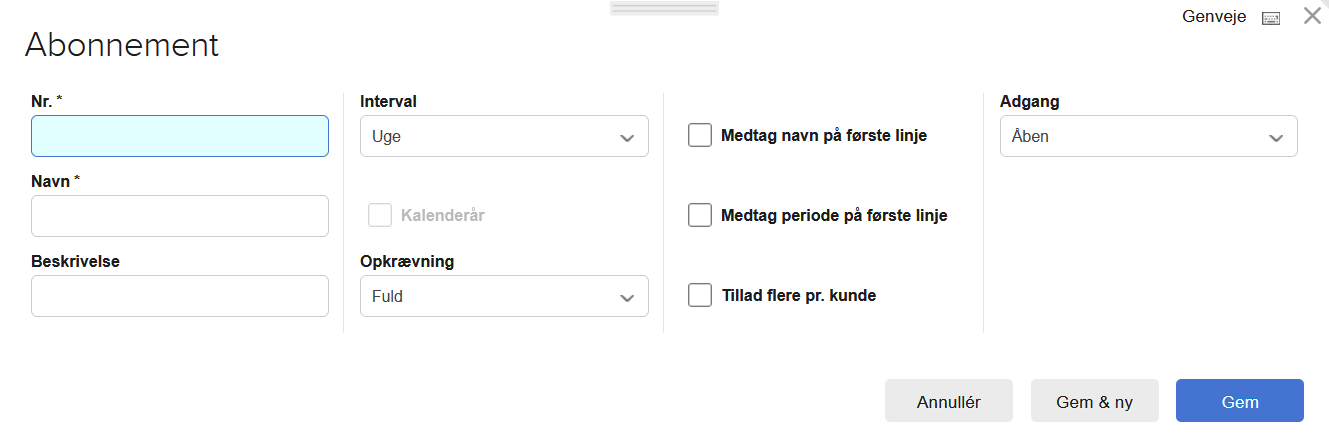This screenshot has width=1329, height=448.
Task: Click into the Navn text field
Action: point(180,216)
